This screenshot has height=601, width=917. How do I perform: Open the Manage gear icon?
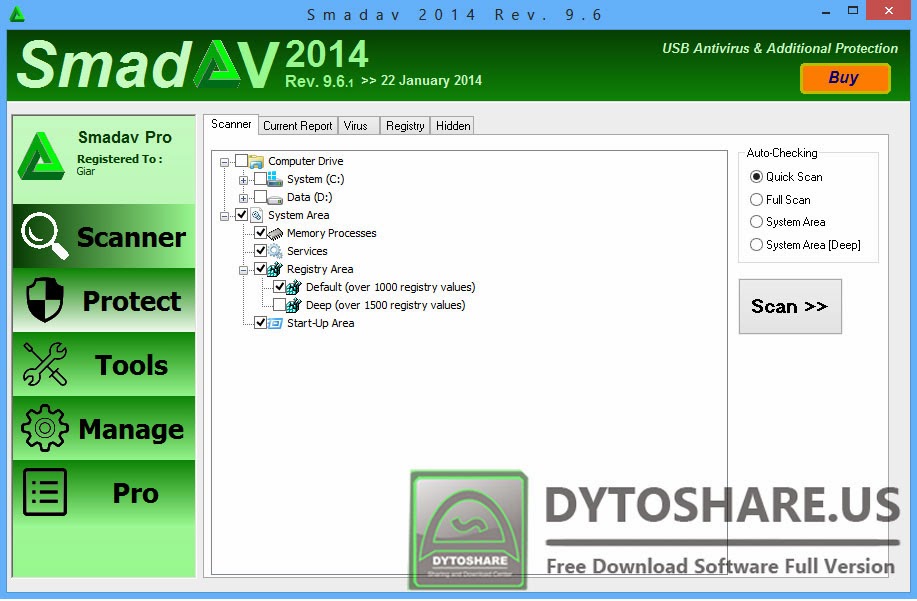[44, 428]
